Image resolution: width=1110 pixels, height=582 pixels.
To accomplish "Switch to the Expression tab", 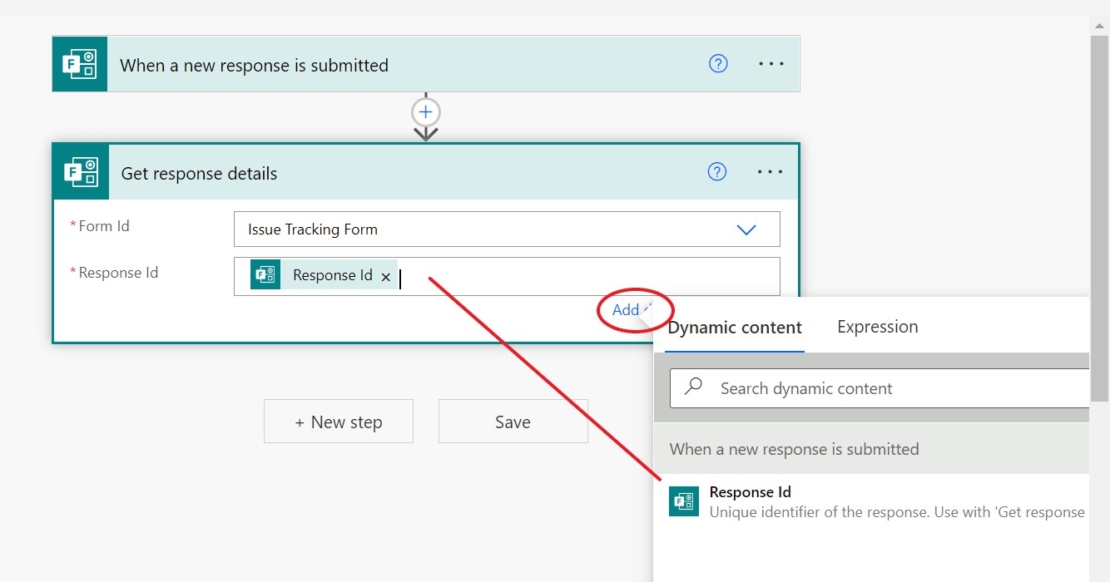I will (x=877, y=326).
